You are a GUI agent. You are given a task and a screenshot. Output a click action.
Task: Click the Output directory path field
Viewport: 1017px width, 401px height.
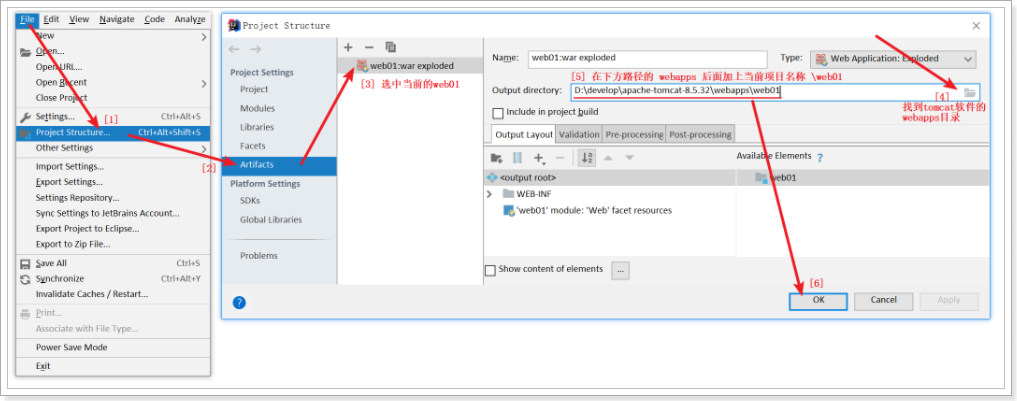765,91
